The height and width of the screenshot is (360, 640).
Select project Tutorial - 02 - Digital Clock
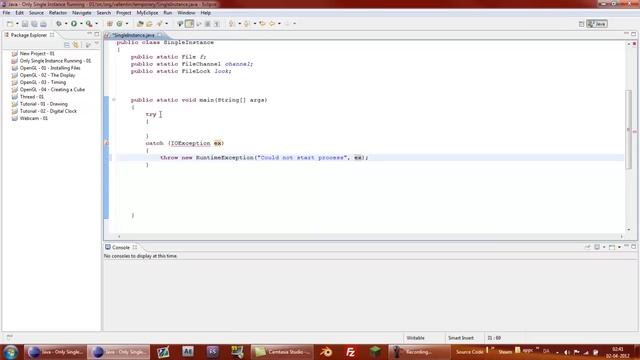coord(48,111)
